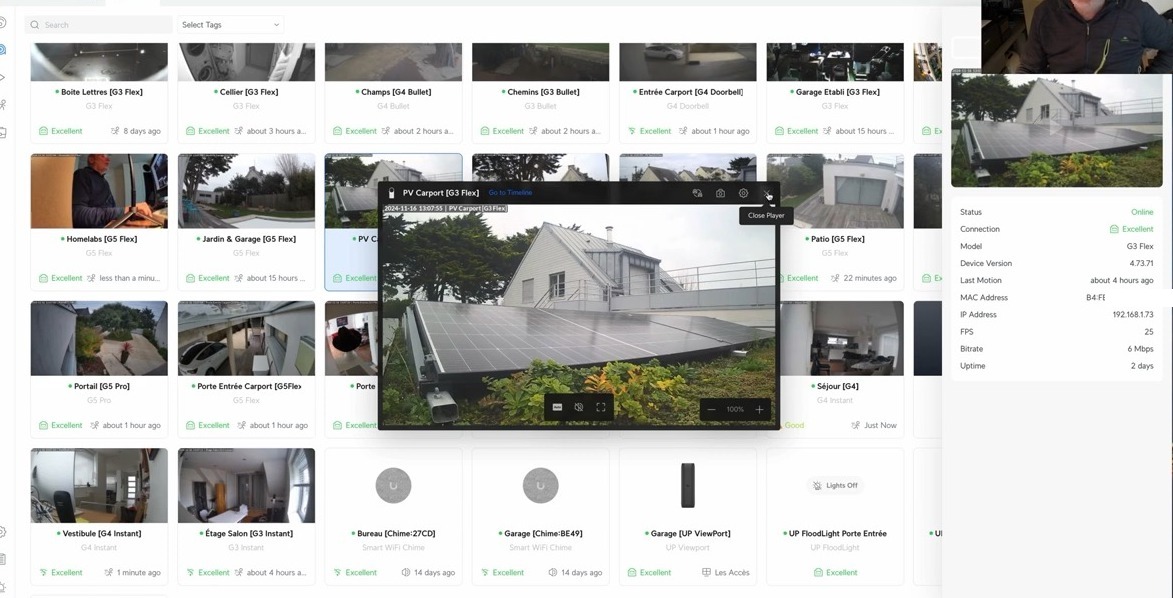
Task: Click the dewarp view icon in player header
Action: 696,193
